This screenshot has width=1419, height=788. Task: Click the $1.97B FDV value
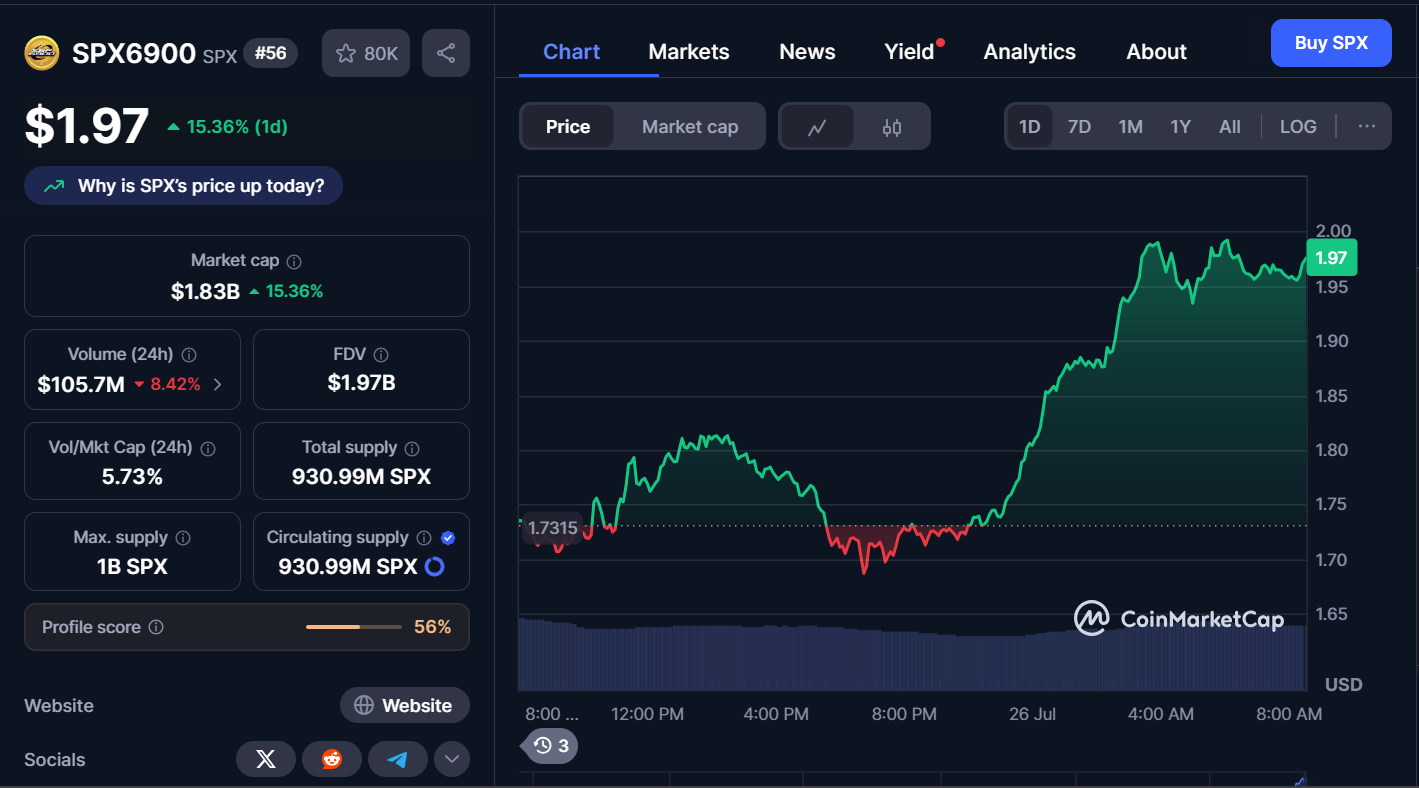pos(361,382)
